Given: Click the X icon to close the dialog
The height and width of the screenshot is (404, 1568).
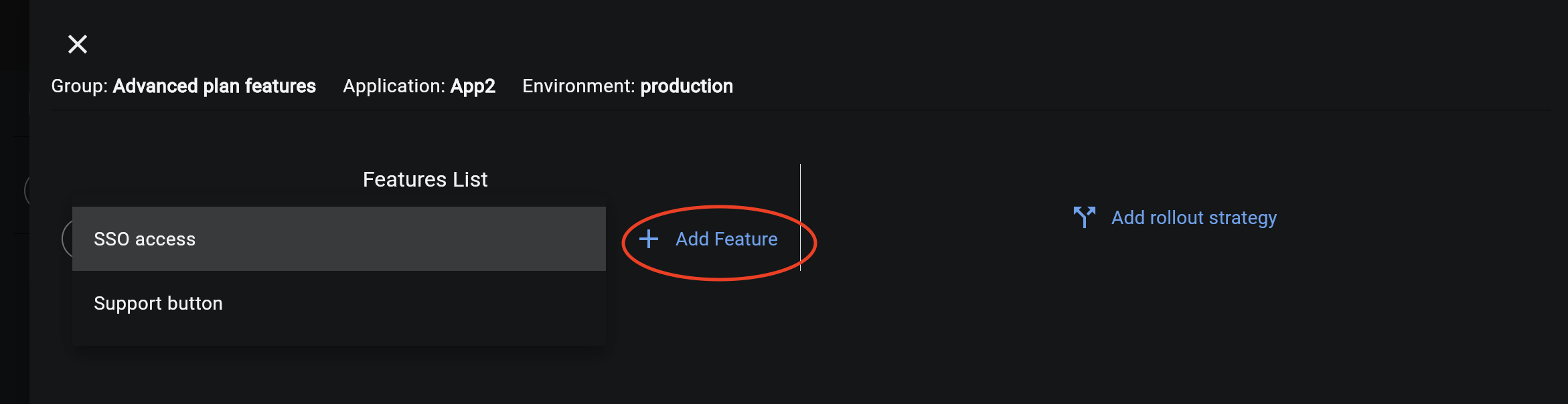Looking at the screenshot, I should point(77,44).
